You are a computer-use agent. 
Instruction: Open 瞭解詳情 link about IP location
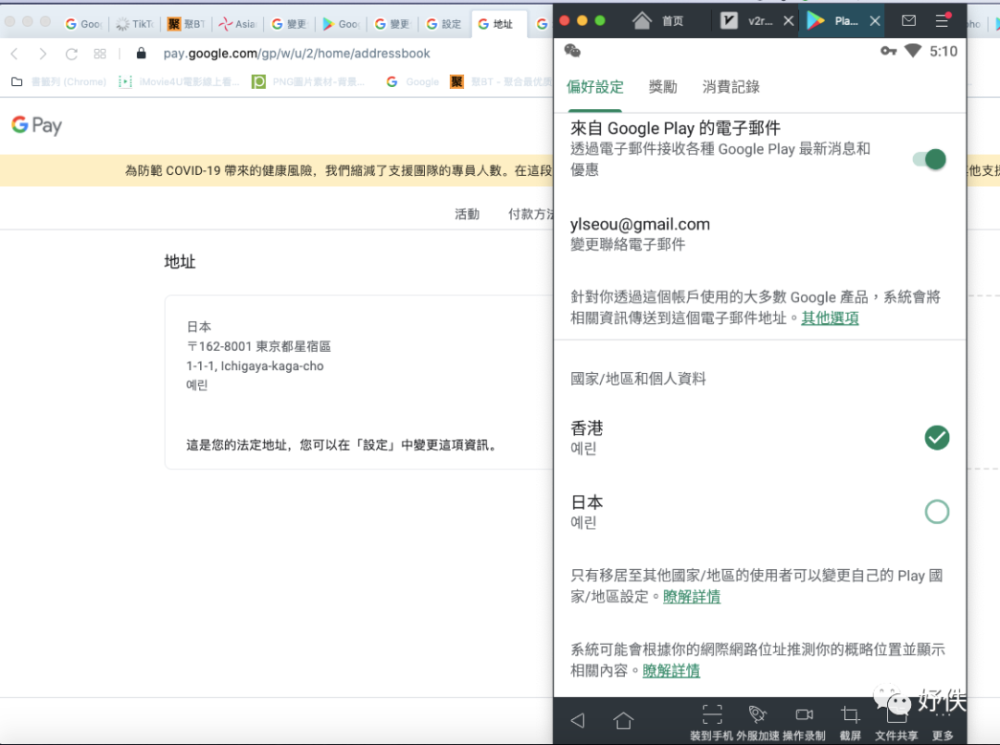pyautogui.click(x=671, y=671)
